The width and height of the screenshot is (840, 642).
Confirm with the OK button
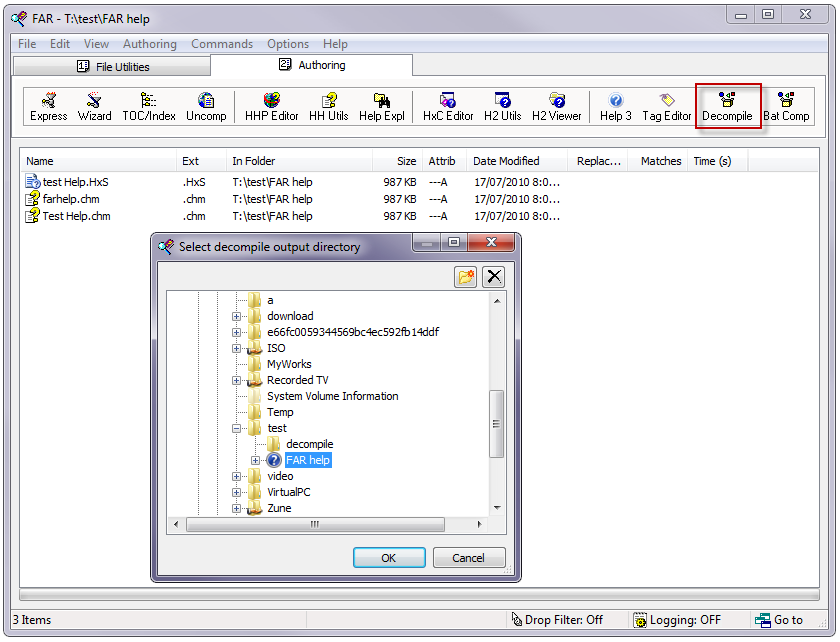(x=388, y=558)
